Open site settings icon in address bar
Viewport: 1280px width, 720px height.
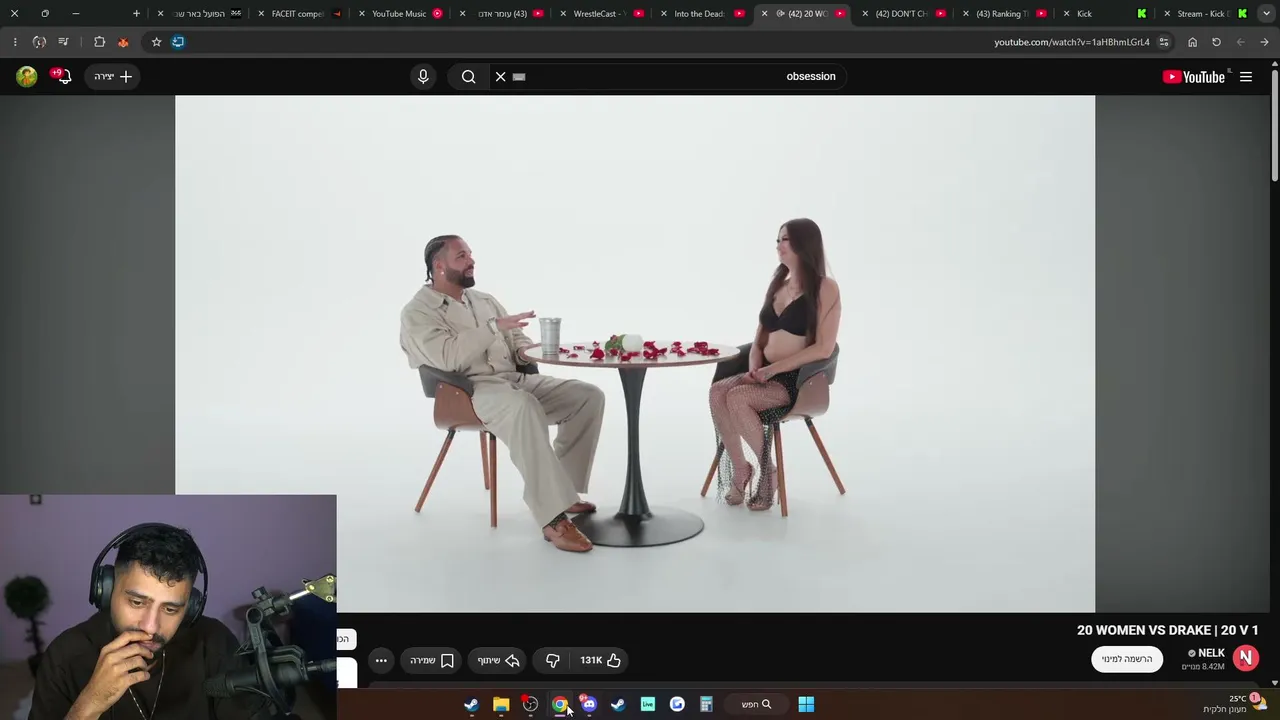pos(1164,42)
